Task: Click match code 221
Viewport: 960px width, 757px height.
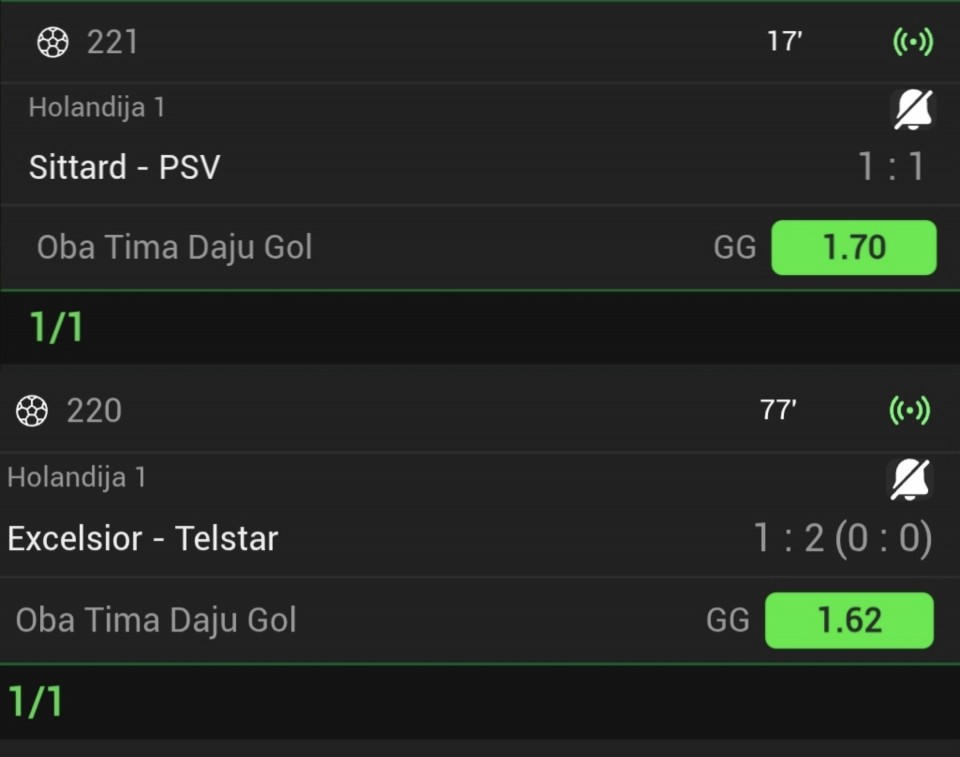Action: point(112,42)
